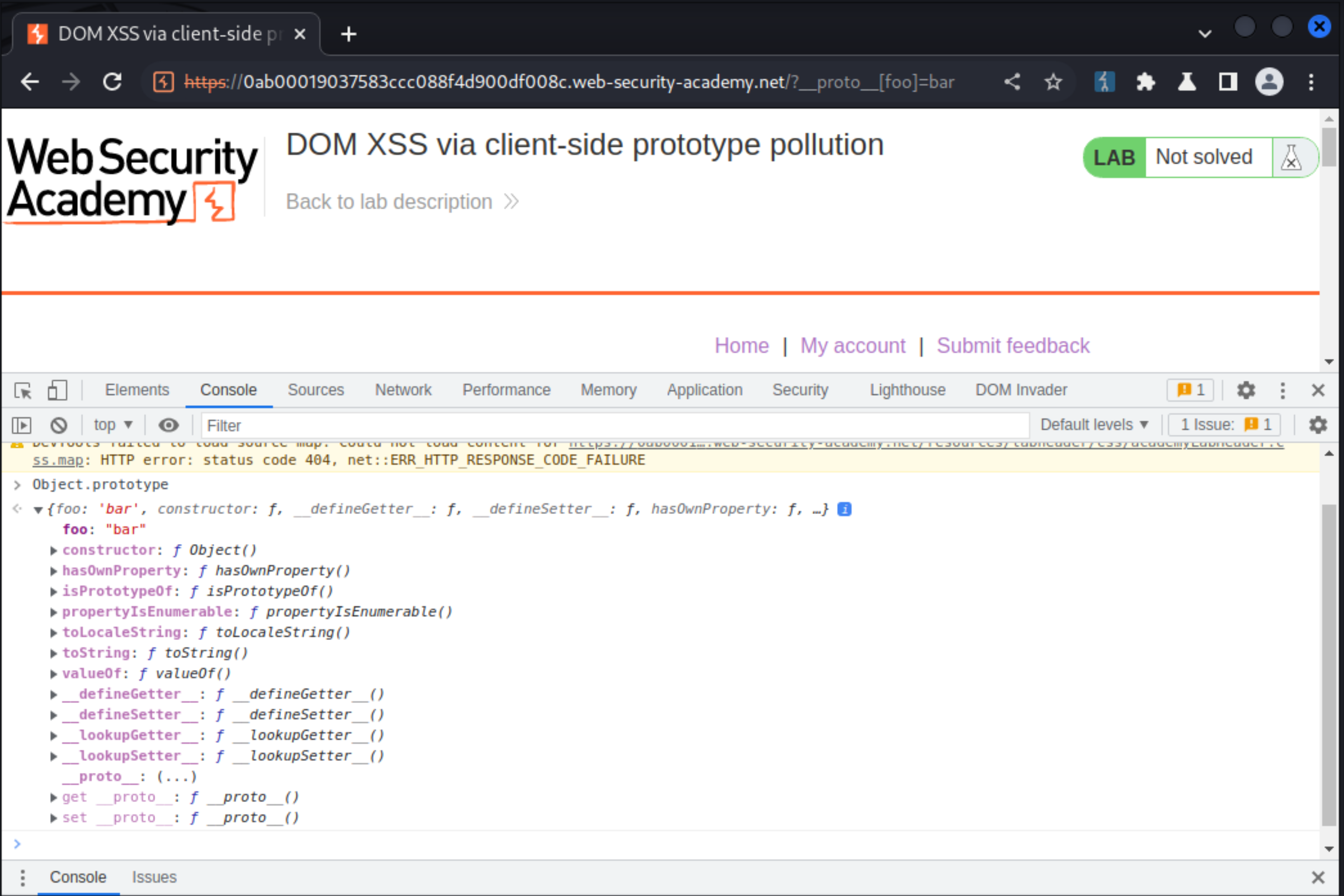Expand the set __proto__ accessor
This screenshot has width=1344, height=896.
[x=53, y=818]
